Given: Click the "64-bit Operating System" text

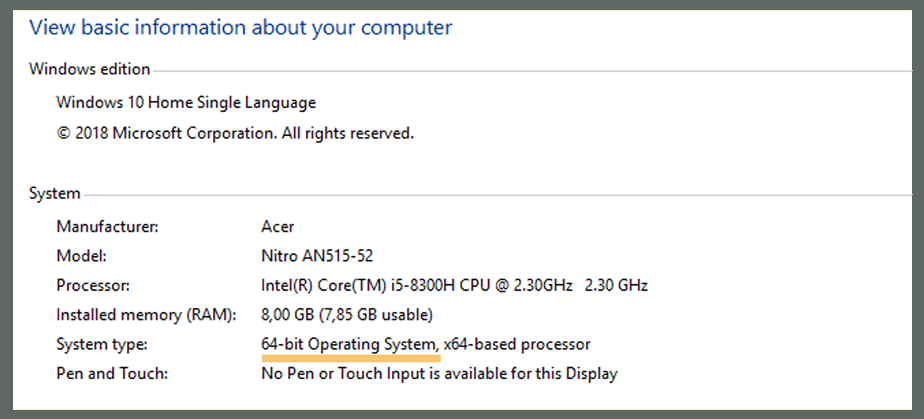Looking at the screenshot, I should pos(347,344).
